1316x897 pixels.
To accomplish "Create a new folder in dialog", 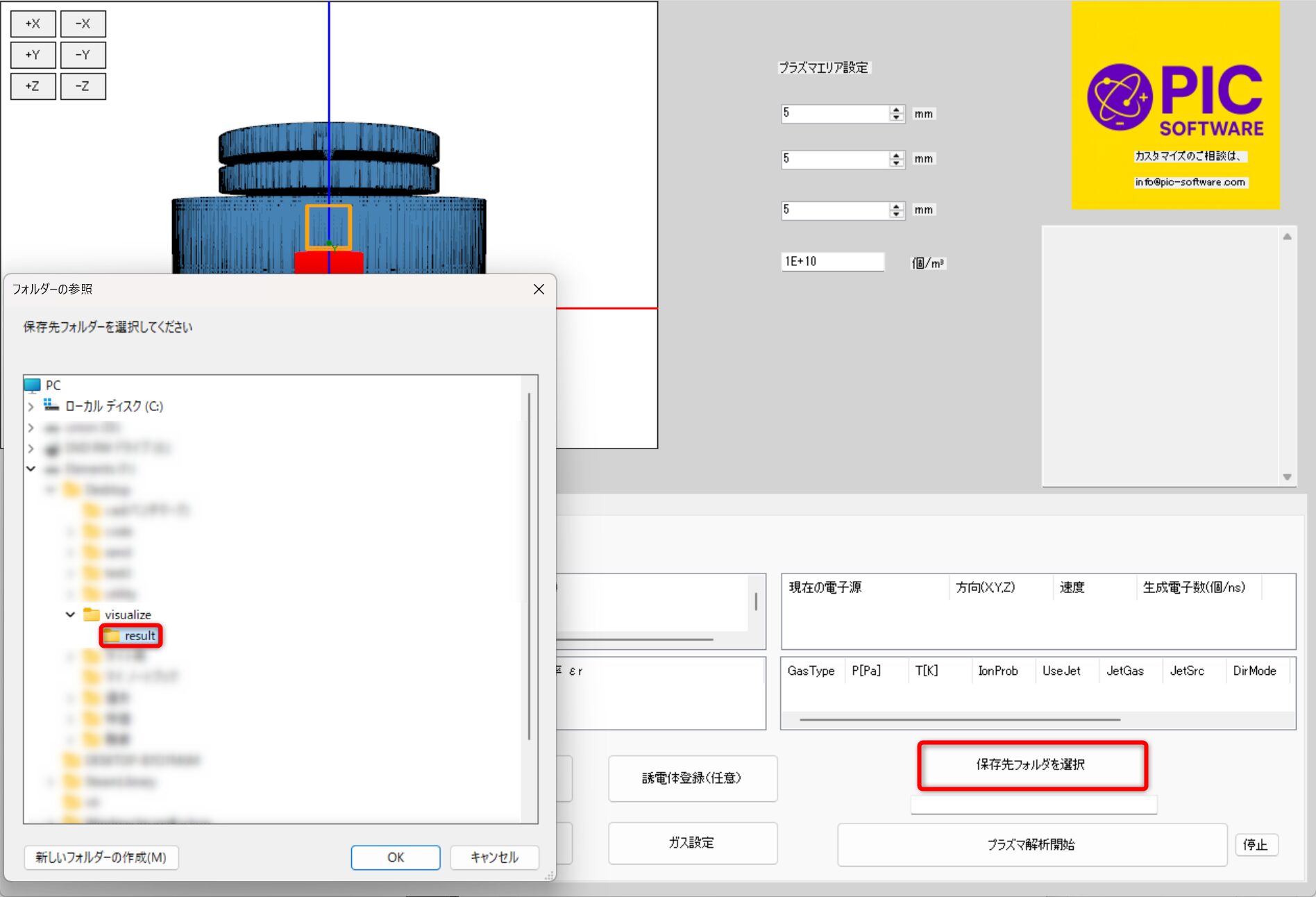I will (101, 857).
